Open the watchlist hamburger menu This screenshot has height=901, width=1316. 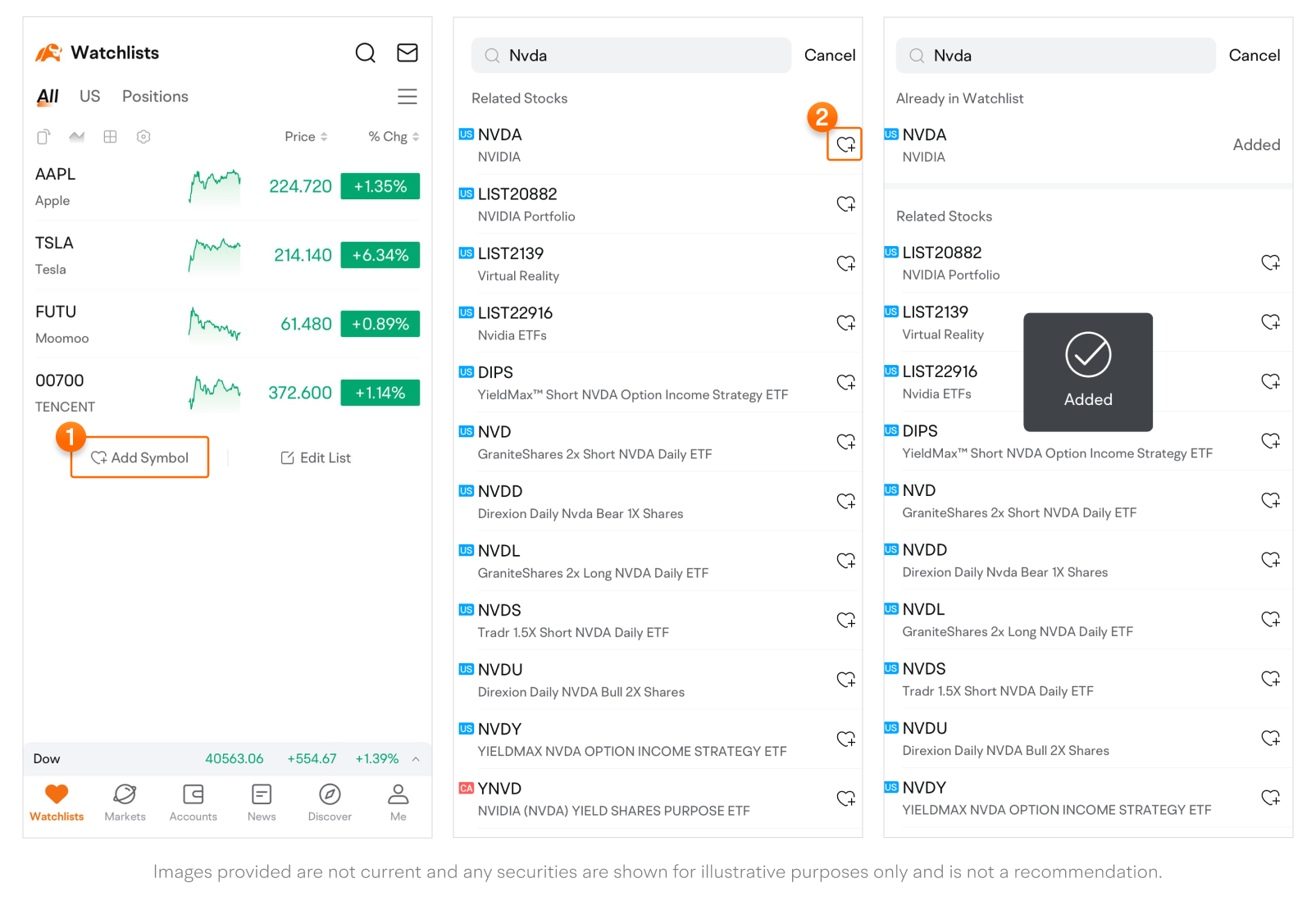pos(408,97)
